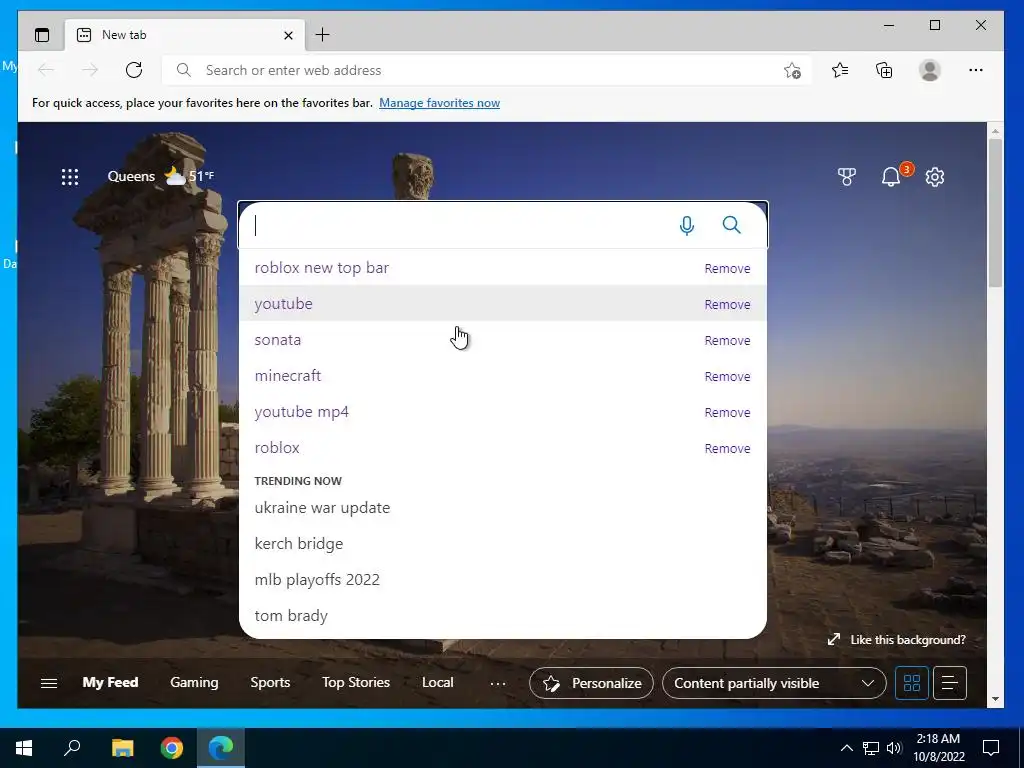This screenshot has height=768, width=1024.
Task: Remove 'roblox' from search history
Action: pyautogui.click(x=727, y=448)
